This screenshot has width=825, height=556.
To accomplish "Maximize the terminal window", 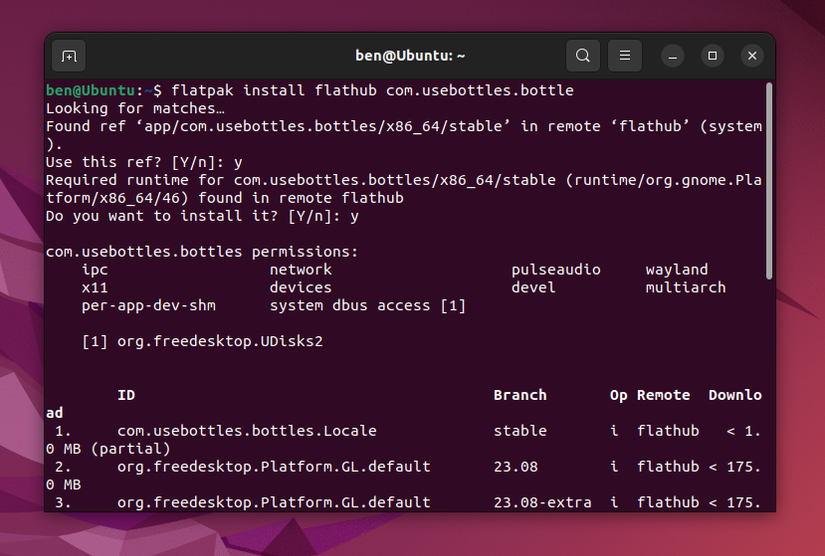I will coord(712,56).
